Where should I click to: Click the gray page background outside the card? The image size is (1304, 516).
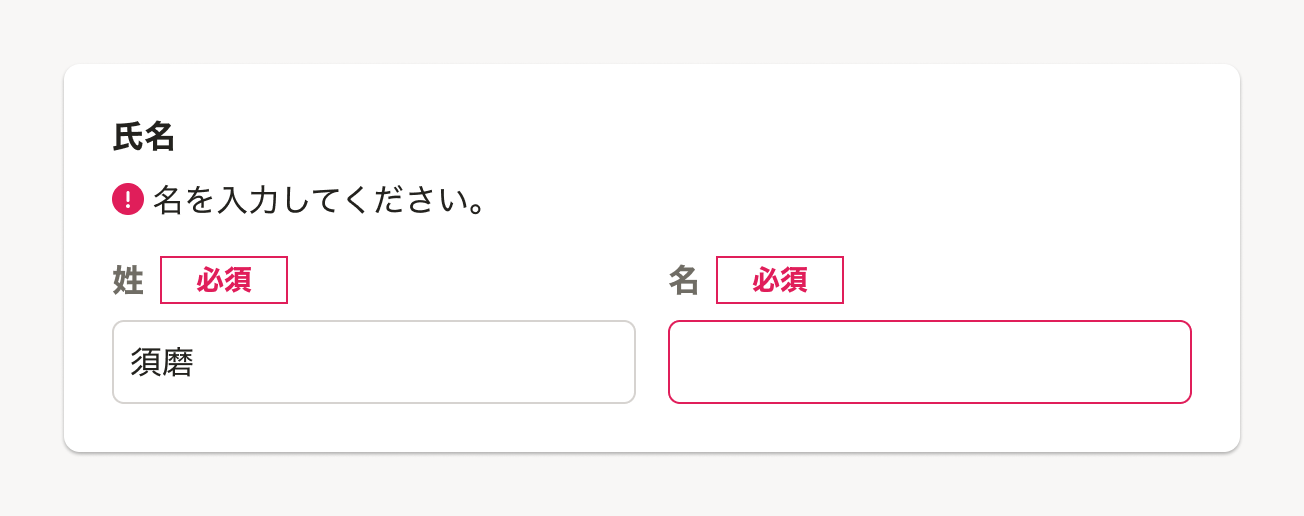point(650,30)
